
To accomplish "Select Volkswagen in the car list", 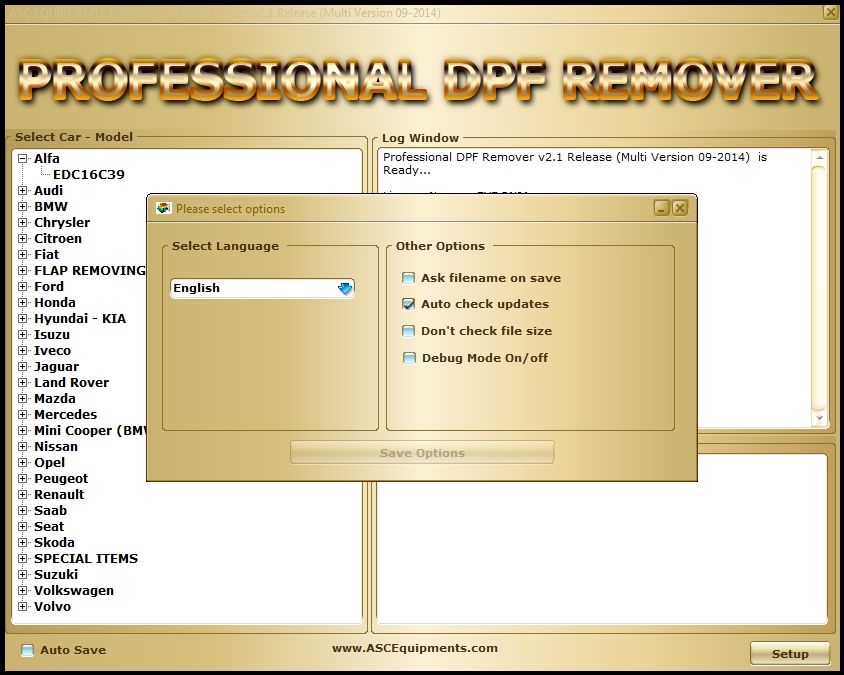I will [74, 591].
